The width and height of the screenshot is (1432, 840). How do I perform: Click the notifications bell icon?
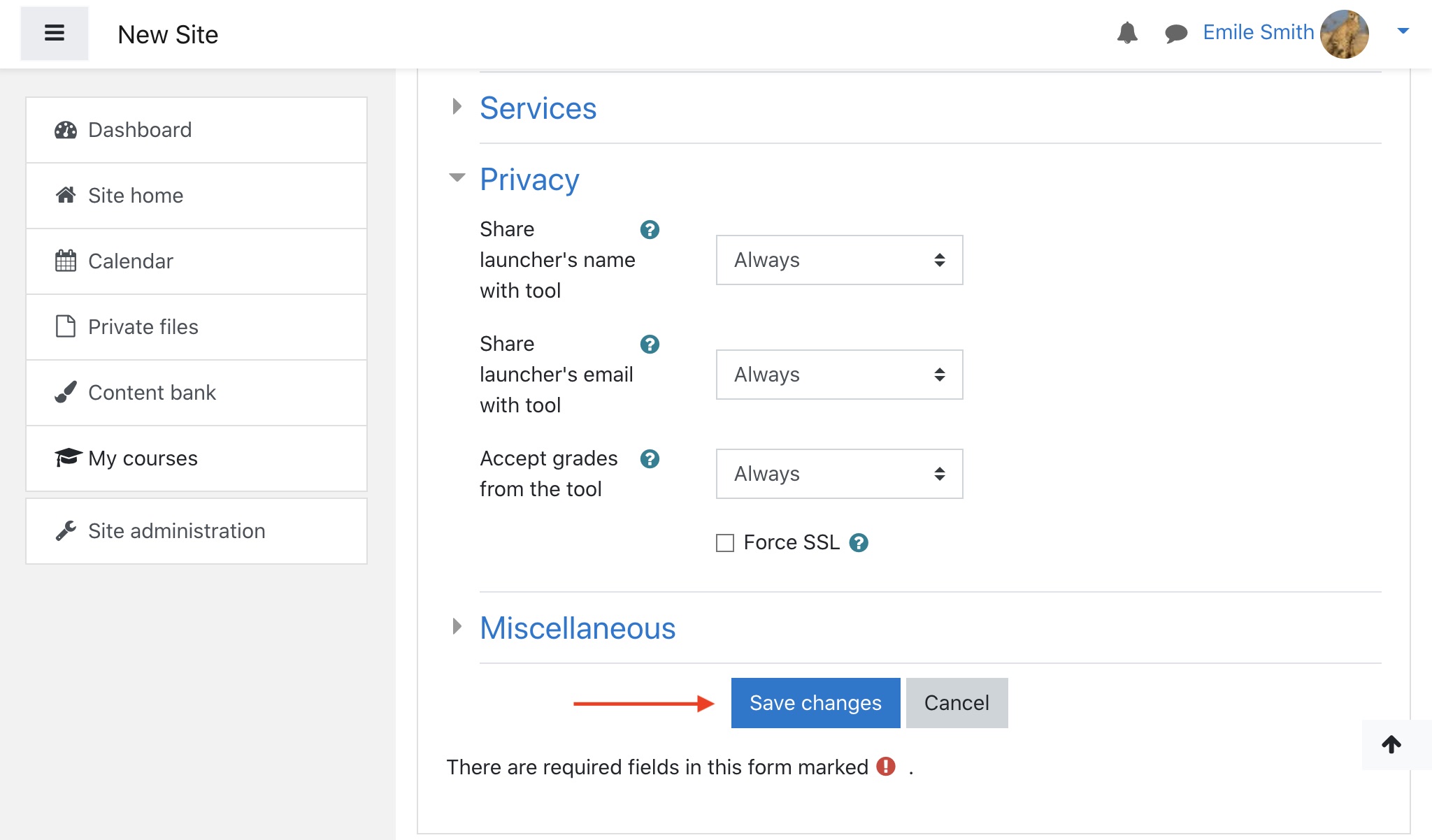(x=1126, y=33)
